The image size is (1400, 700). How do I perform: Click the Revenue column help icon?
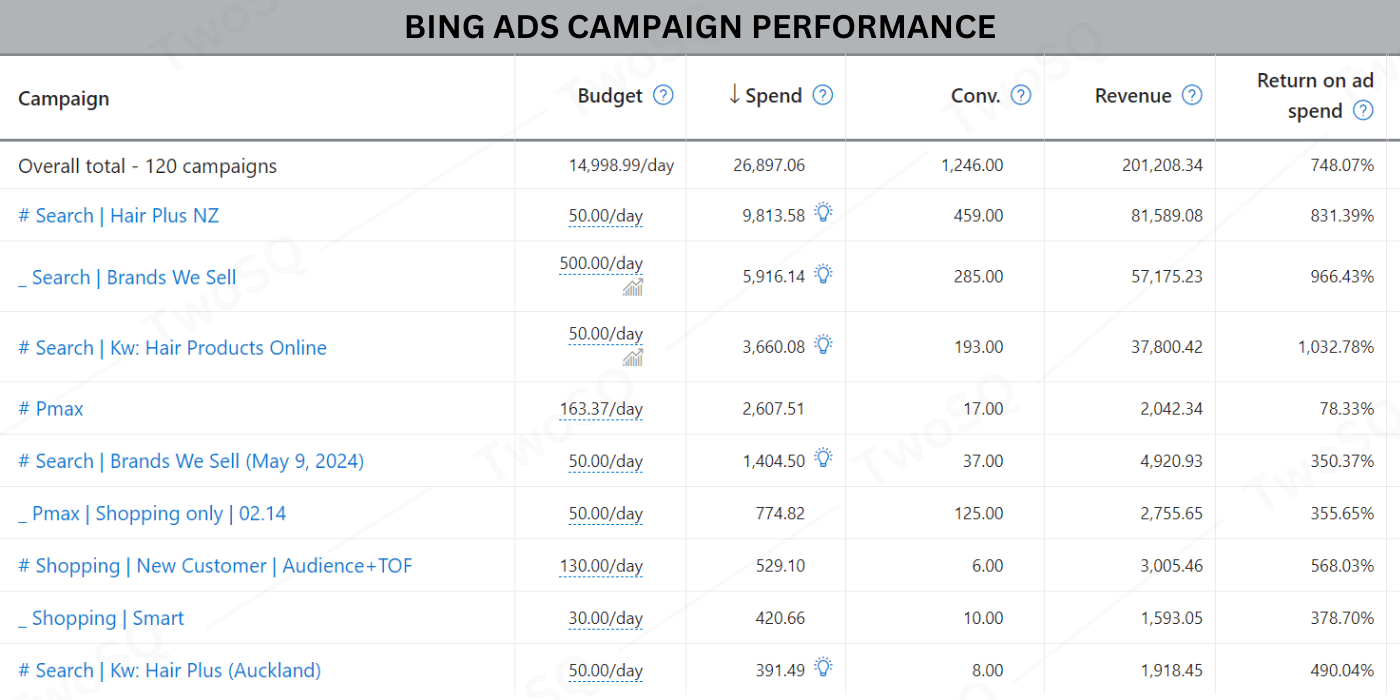[1191, 95]
